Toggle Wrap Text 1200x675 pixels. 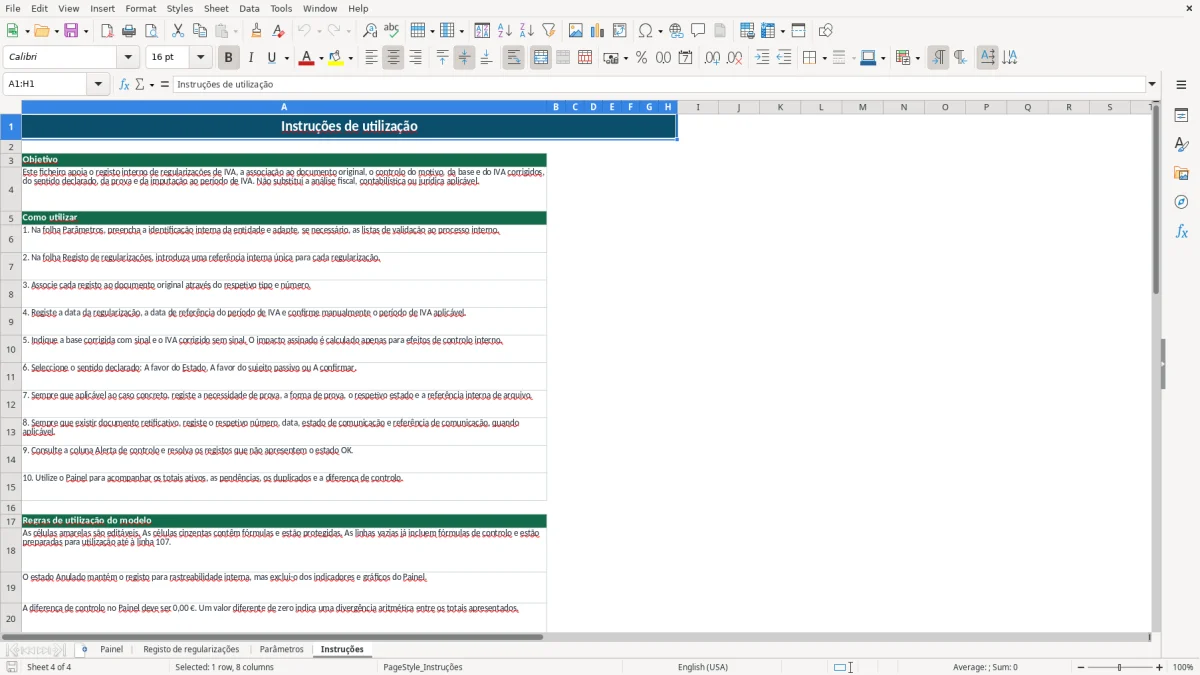coord(513,58)
